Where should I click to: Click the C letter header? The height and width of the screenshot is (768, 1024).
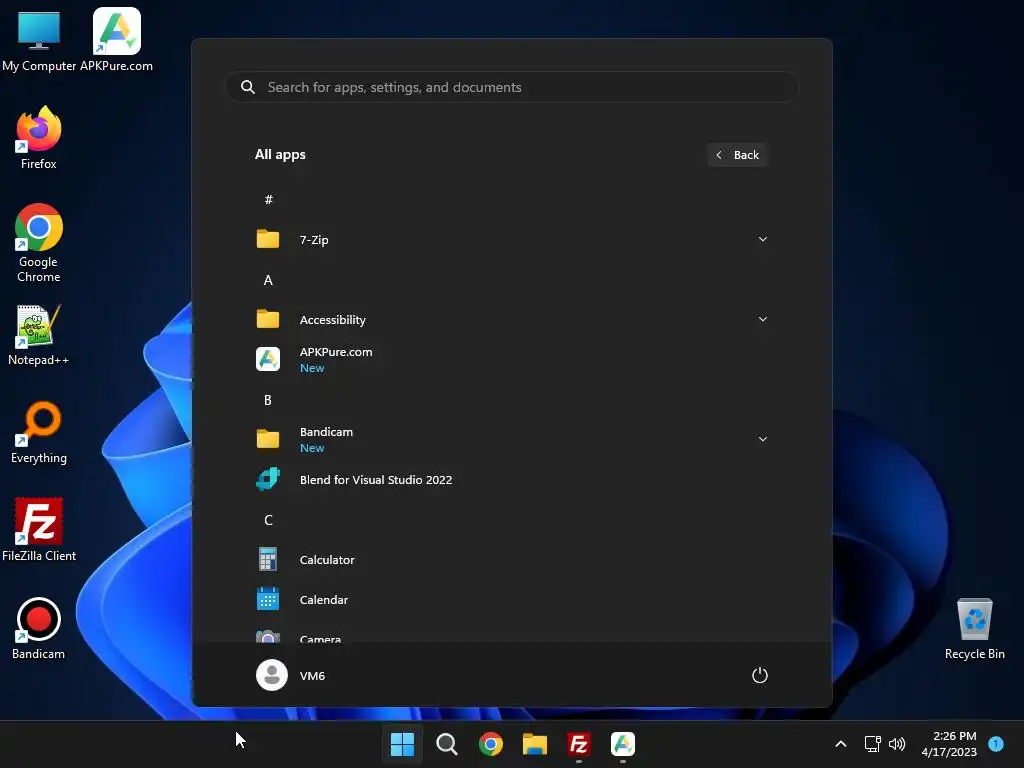point(268,520)
